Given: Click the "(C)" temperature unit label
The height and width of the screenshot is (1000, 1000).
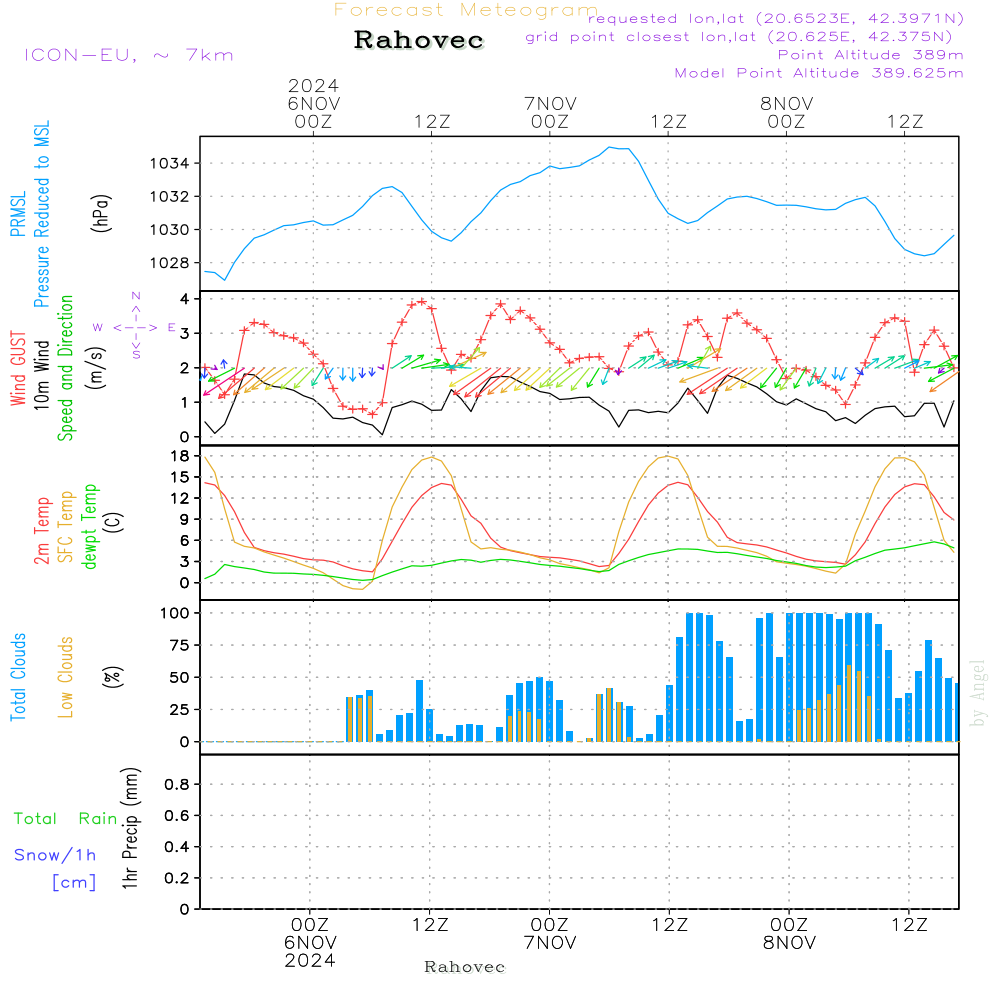Looking at the screenshot, I should click(x=114, y=522).
